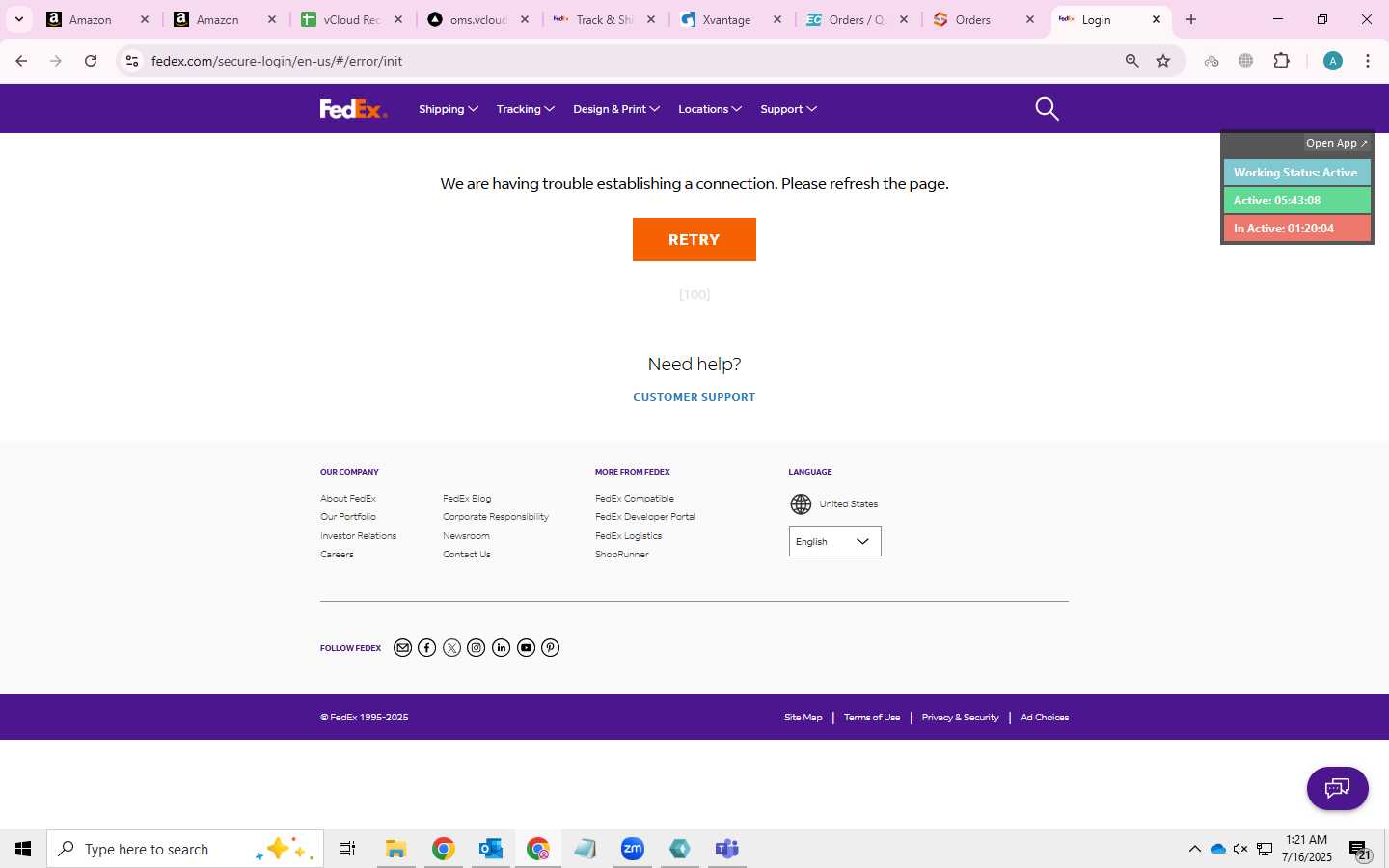Open Terms of Use footer link
This screenshot has height=868, width=1389.
point(872,718)
